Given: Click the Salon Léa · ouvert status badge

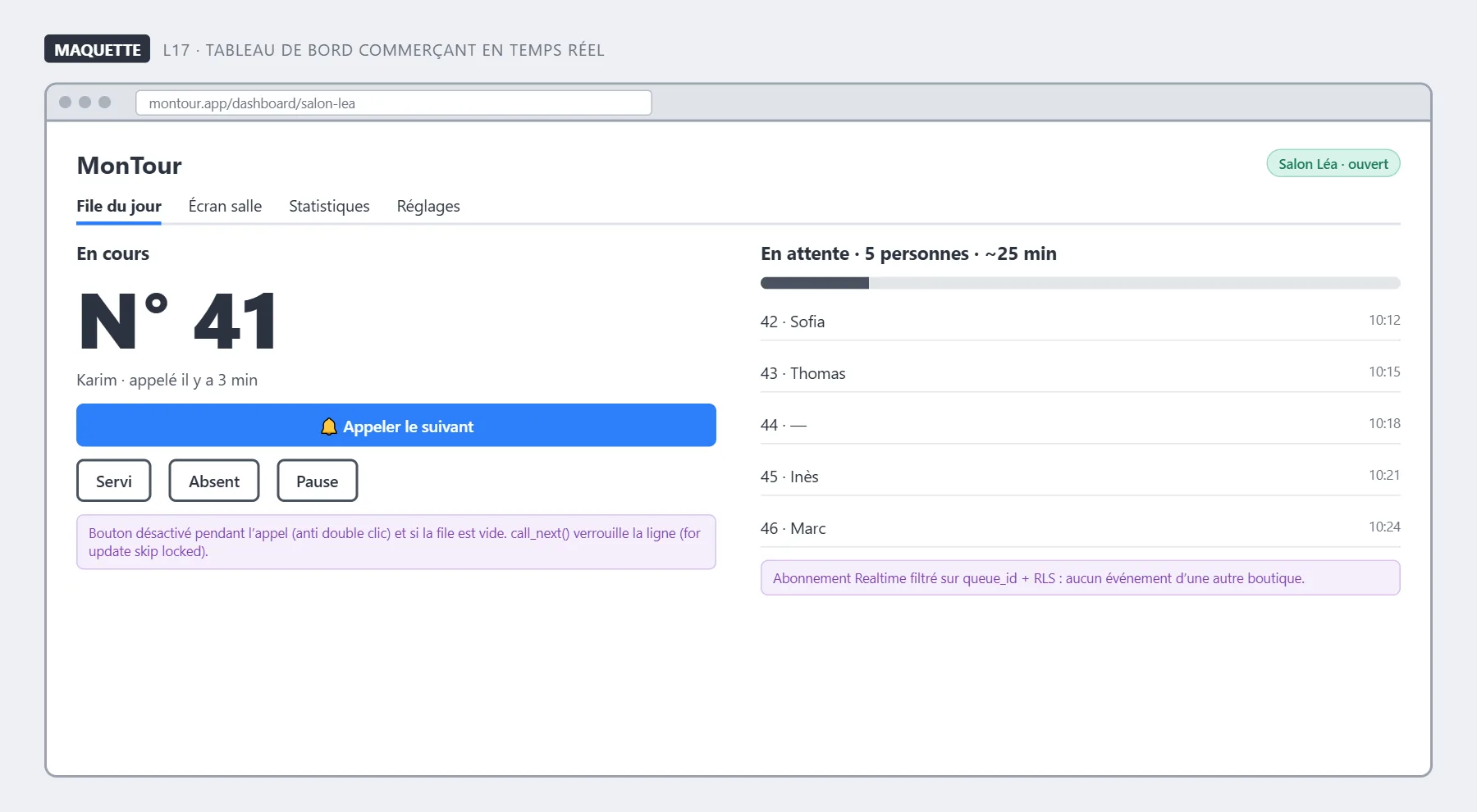Looking at the screenshot, I should tap(1333, 163).
